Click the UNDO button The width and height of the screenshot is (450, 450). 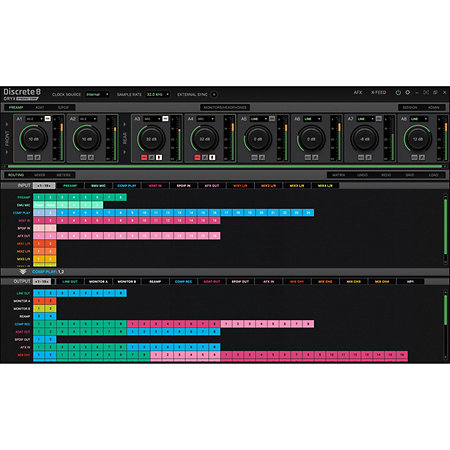pyautogui.click(x=362, y=175)
